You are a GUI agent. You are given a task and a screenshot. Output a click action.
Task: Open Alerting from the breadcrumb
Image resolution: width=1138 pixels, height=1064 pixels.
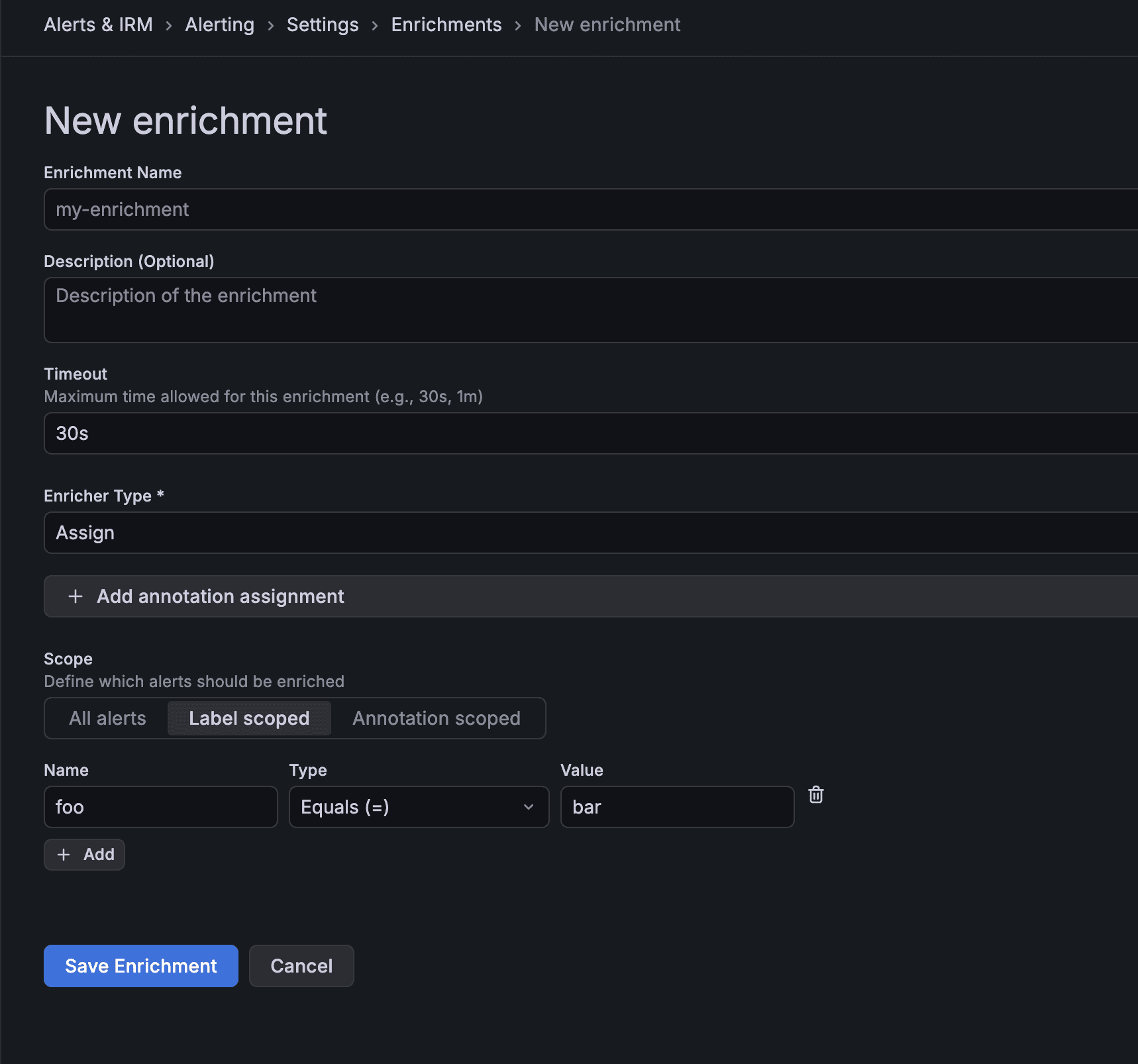pyautogui.click(x=219, y=25)
